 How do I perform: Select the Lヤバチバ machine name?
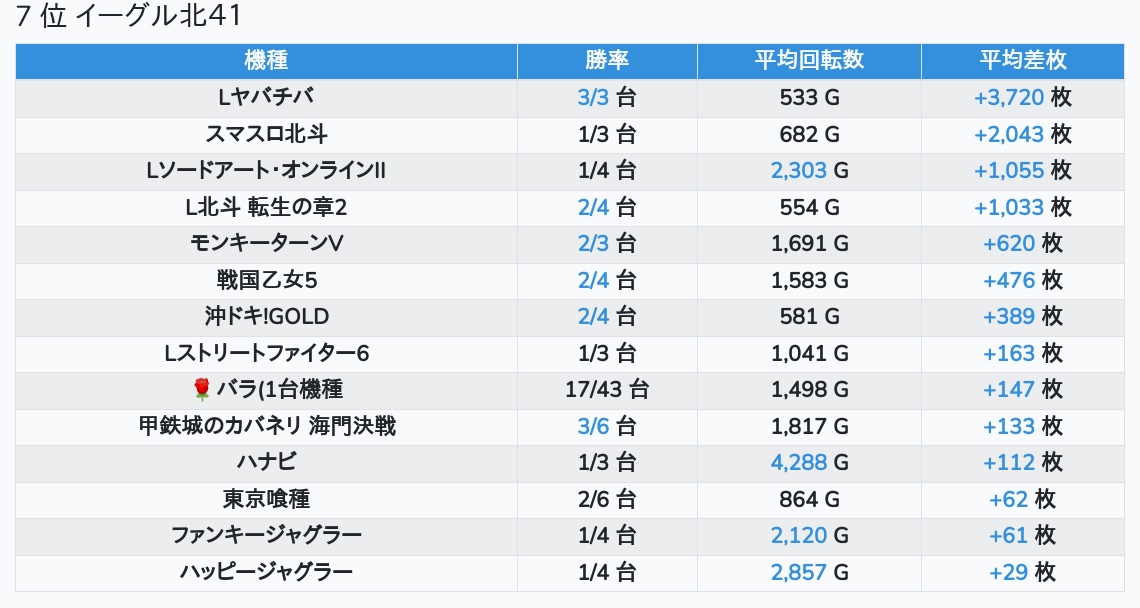point(266,97)
